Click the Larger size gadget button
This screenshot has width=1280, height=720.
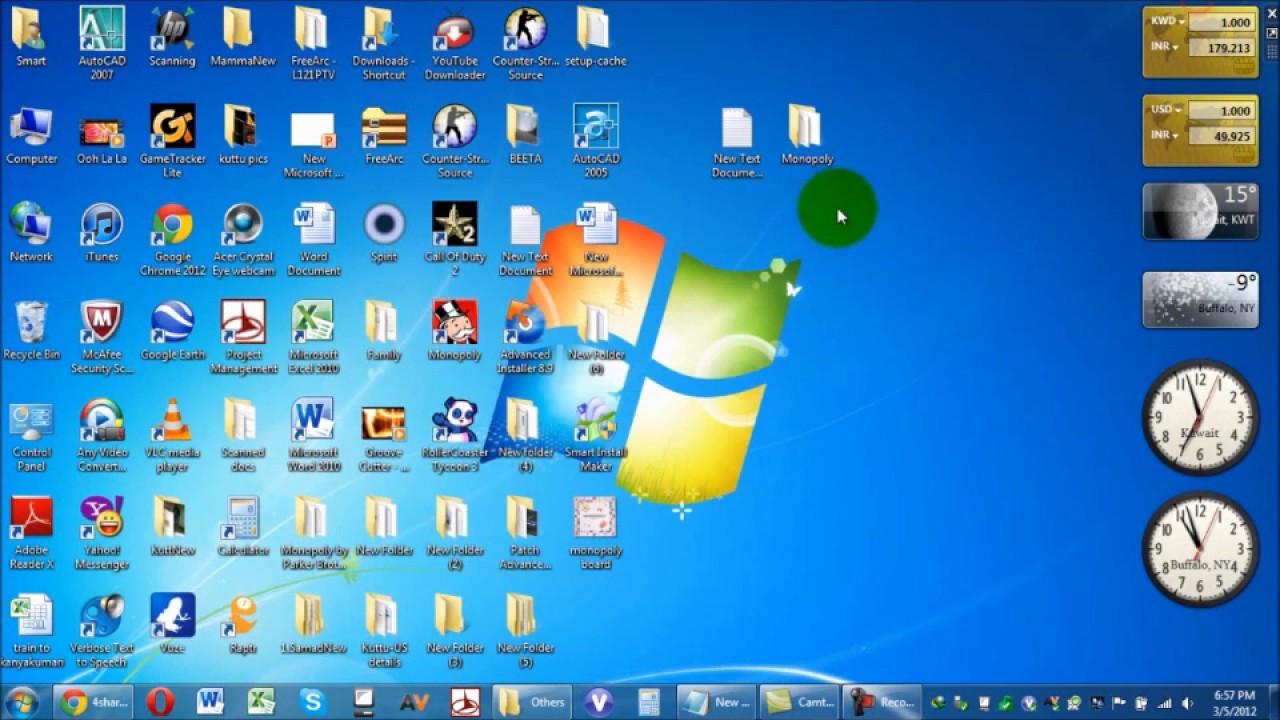click(x=1272, y=33)
